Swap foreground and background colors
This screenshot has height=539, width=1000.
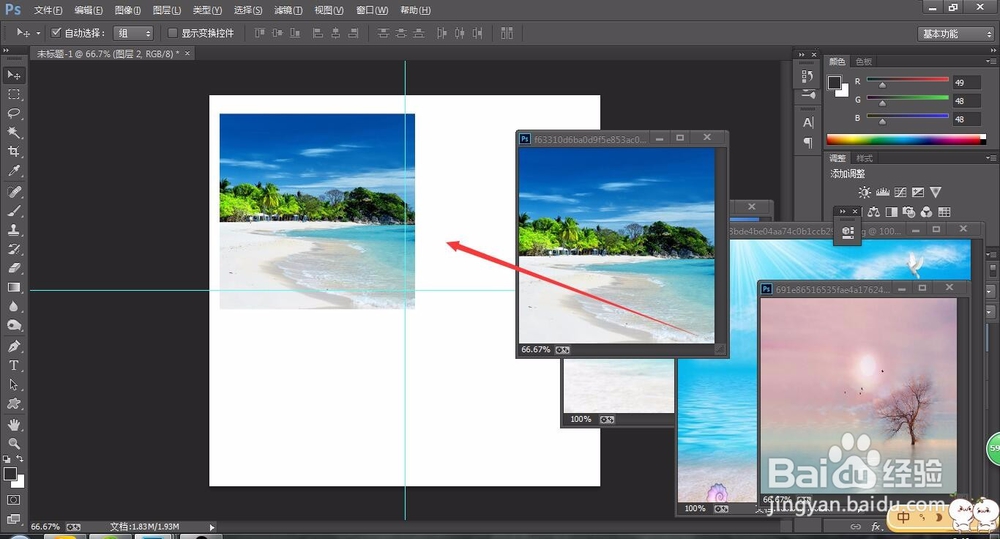[x=20, y=459]
